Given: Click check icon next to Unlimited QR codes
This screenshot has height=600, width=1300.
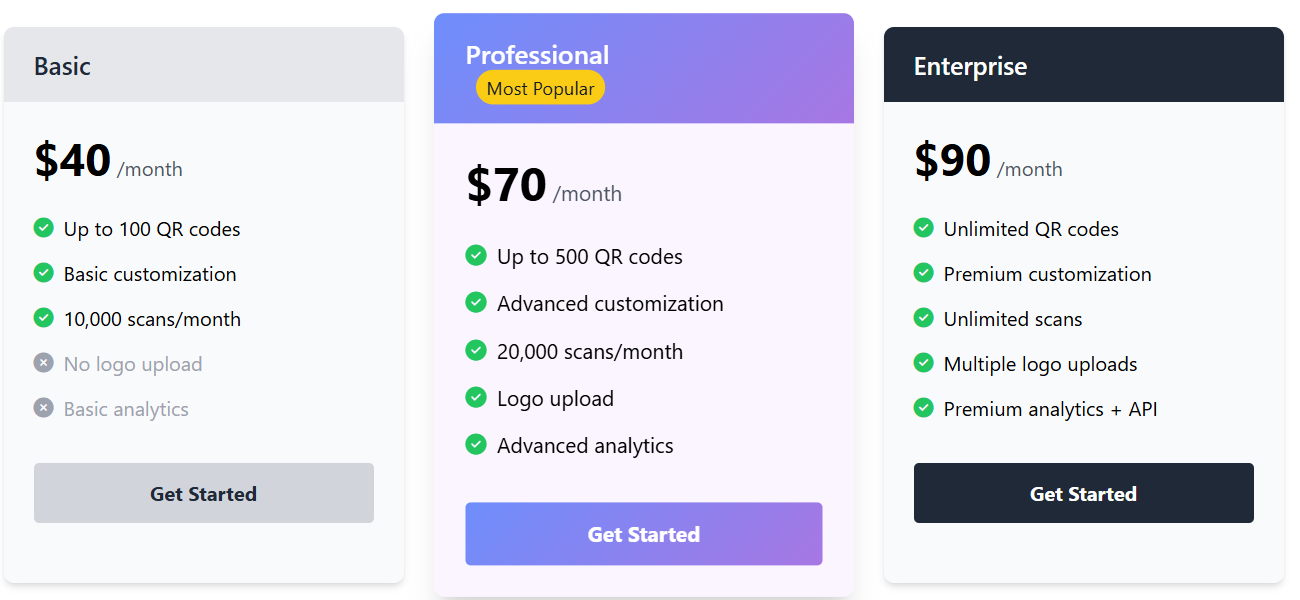Looking at the screenshot, I should point(924,228).
